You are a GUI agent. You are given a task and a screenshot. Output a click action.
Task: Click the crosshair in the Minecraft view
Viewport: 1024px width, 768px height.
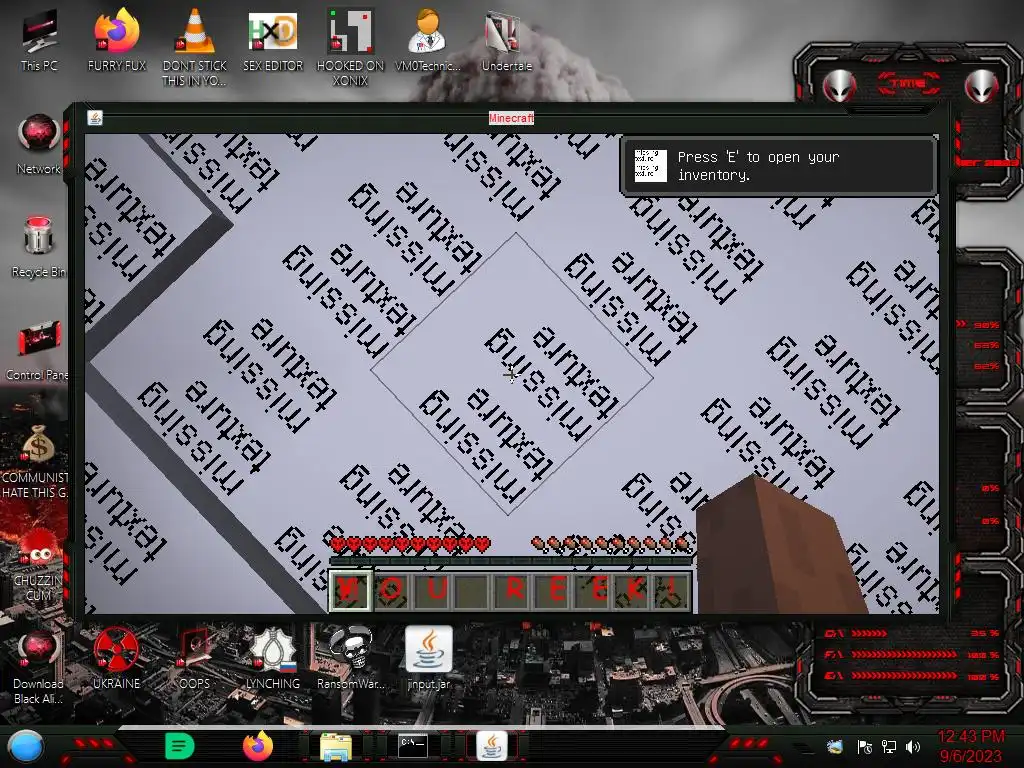(511, 374)
